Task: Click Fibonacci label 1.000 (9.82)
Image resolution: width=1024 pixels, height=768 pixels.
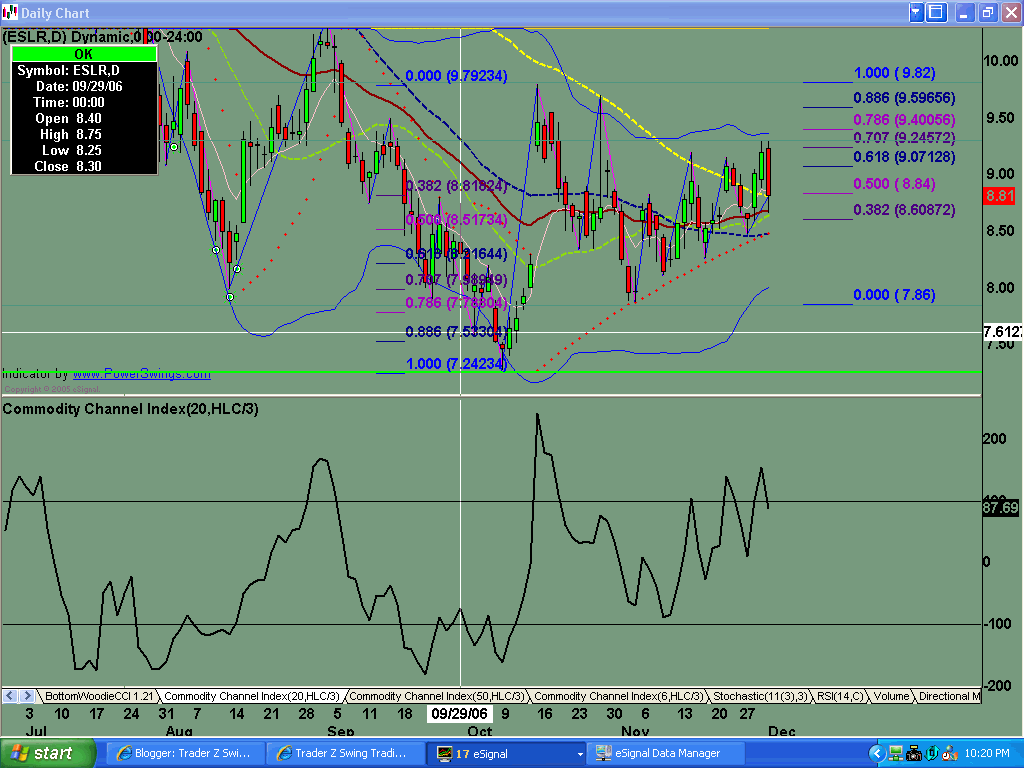Action: coord(894,73)
